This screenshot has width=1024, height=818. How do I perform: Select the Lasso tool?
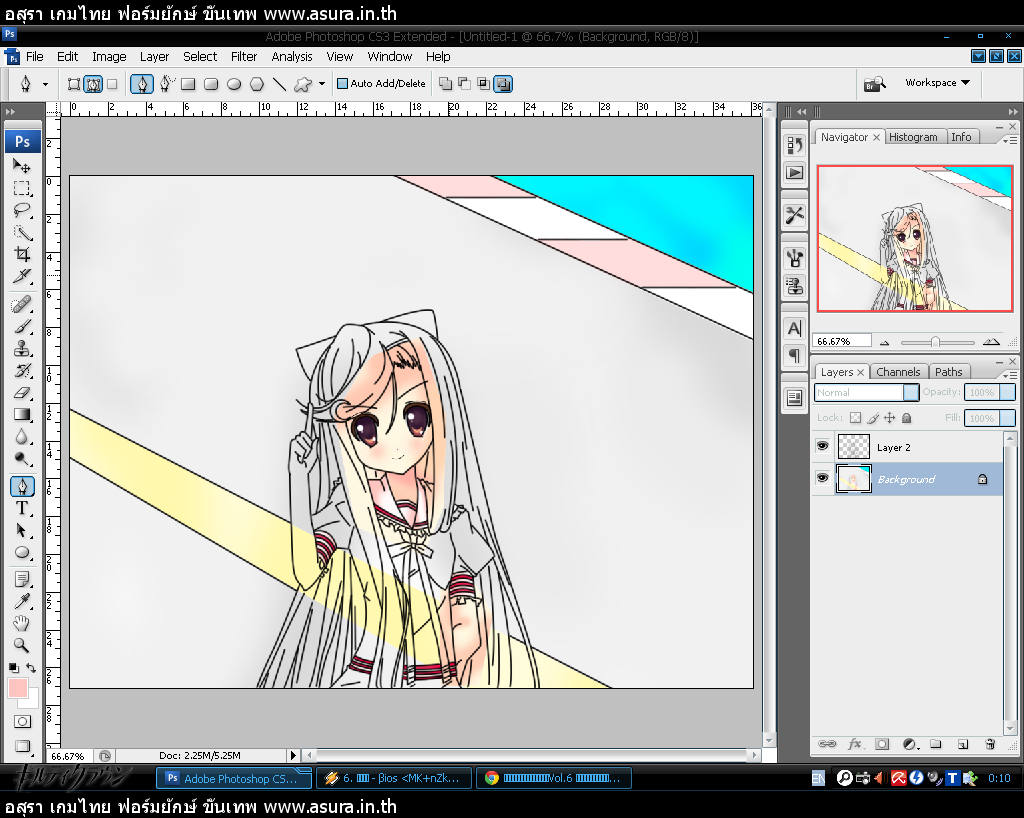click(x=22, y=210)
